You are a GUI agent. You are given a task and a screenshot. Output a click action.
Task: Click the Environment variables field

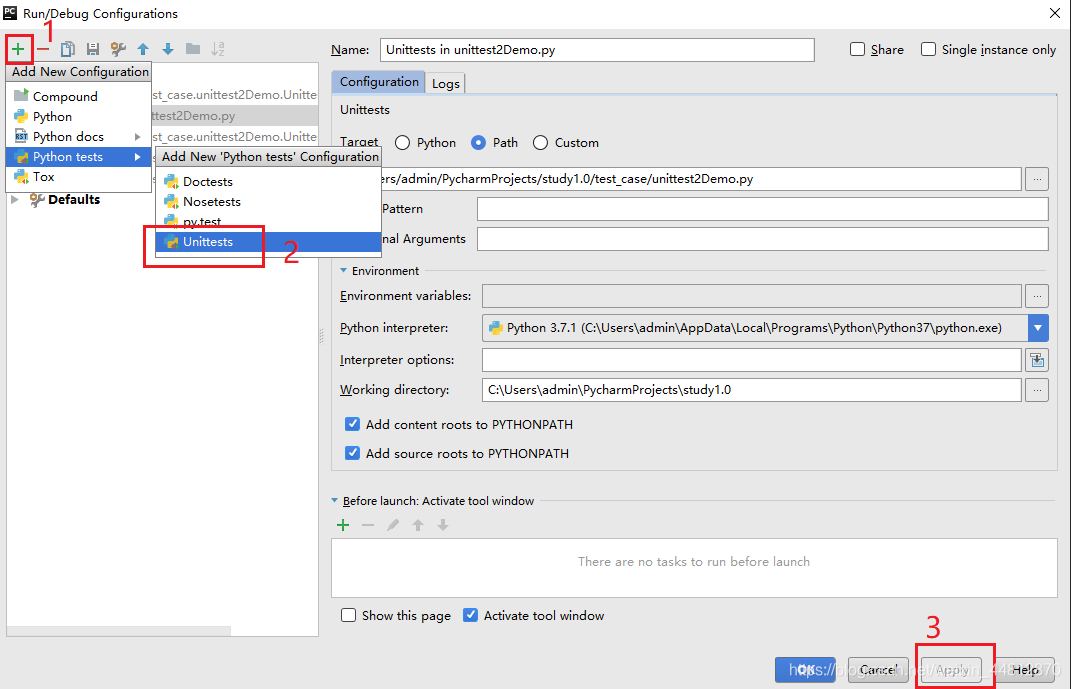[x=751, y=296]
